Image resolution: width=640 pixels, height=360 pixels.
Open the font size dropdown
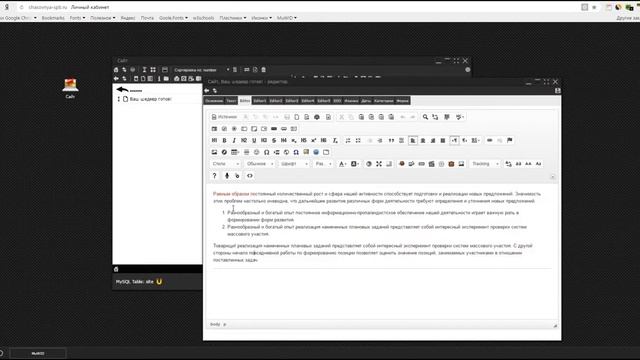(323, 164)
